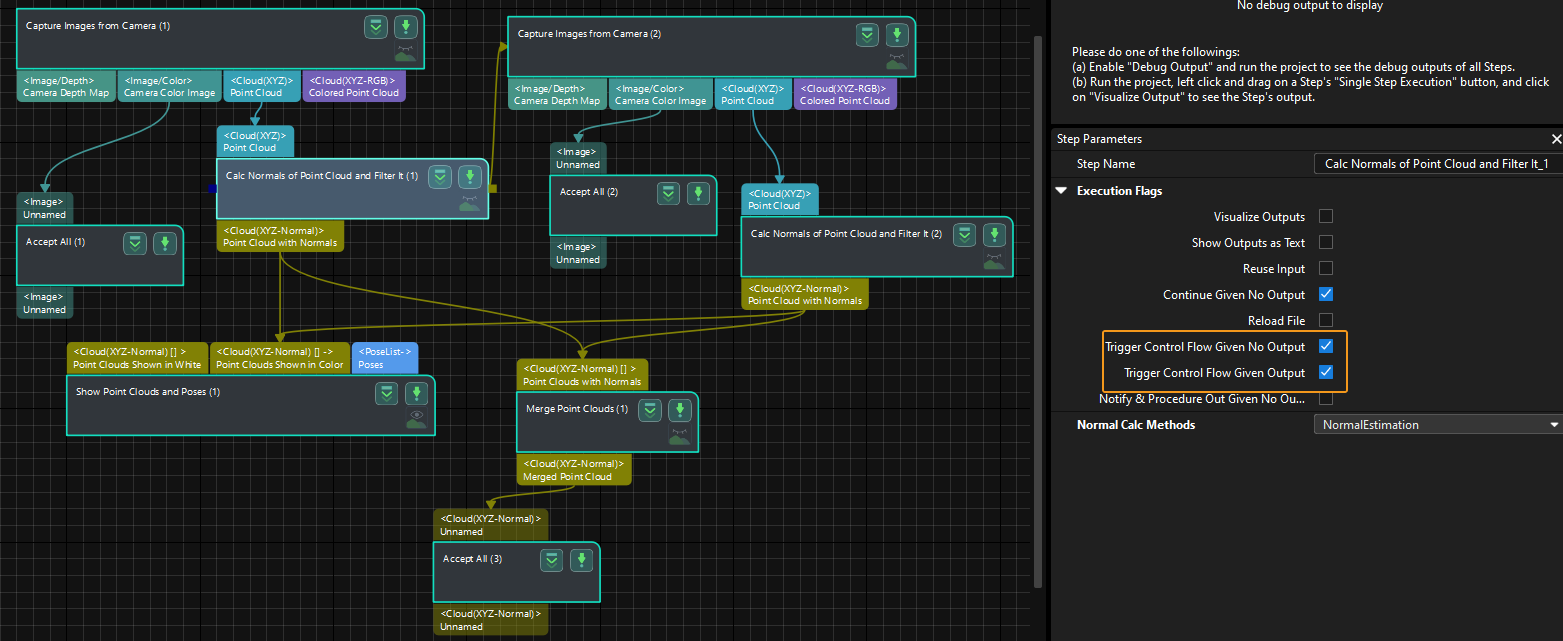Click single step execution arrow on Accept All (2)

point(698,193)
